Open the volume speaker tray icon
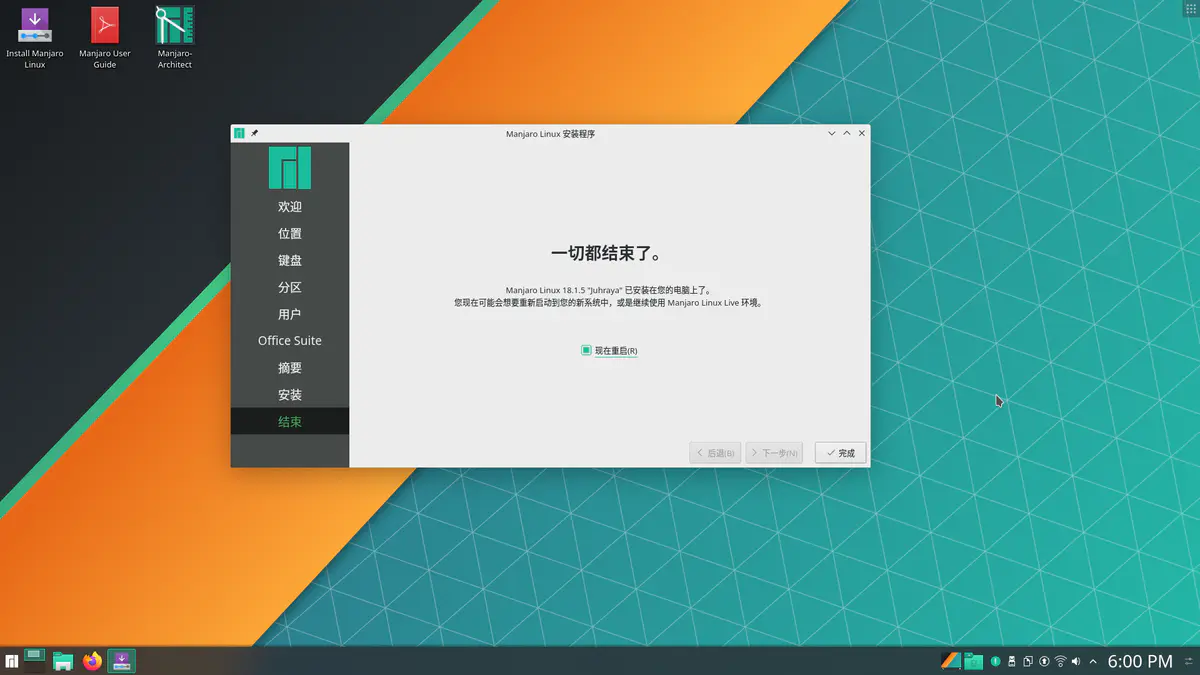 [x=1076, y=661]
